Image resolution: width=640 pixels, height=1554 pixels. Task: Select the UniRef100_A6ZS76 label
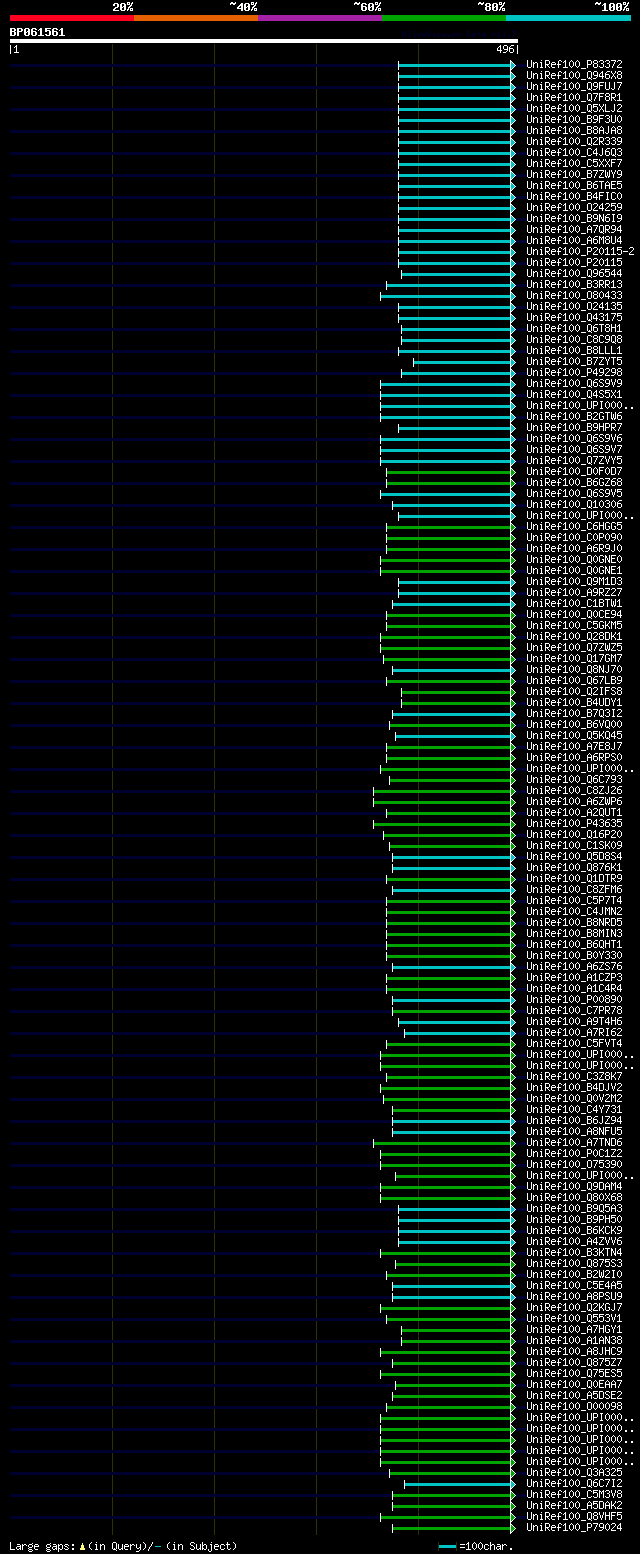pos(574,967)
